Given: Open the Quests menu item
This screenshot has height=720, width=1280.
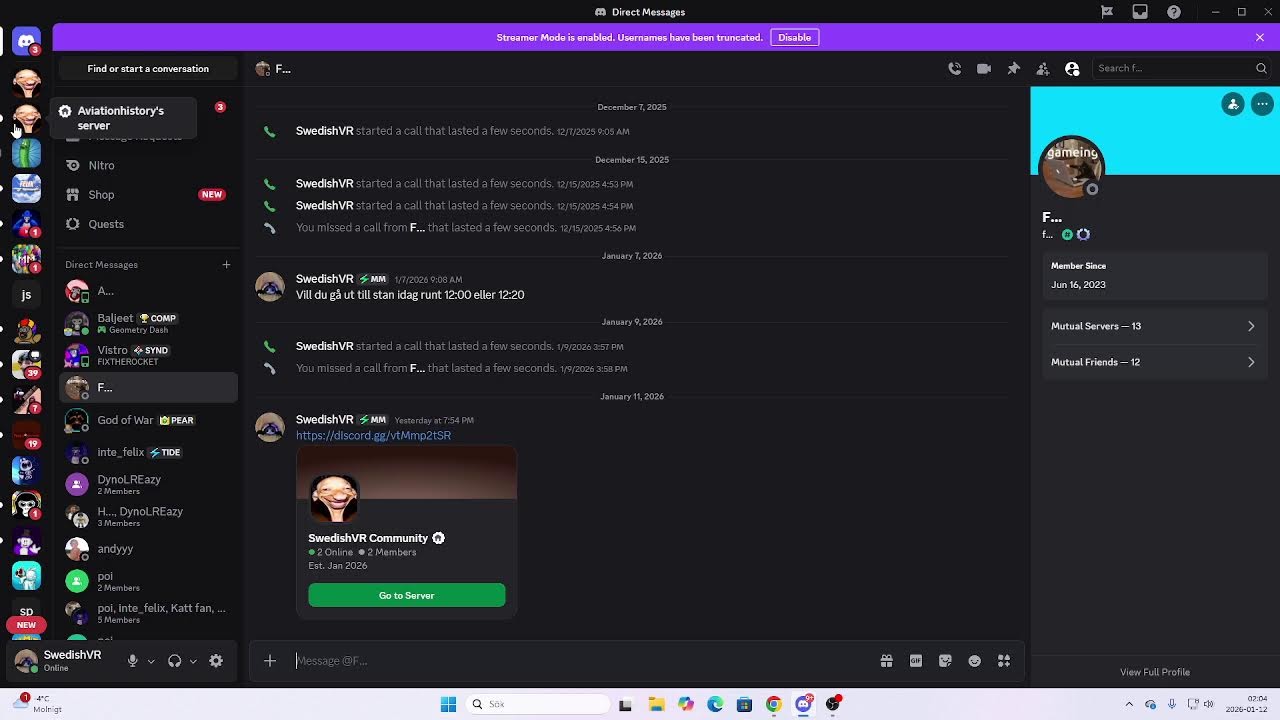Looking at the screenshot, I should [149, 224].
